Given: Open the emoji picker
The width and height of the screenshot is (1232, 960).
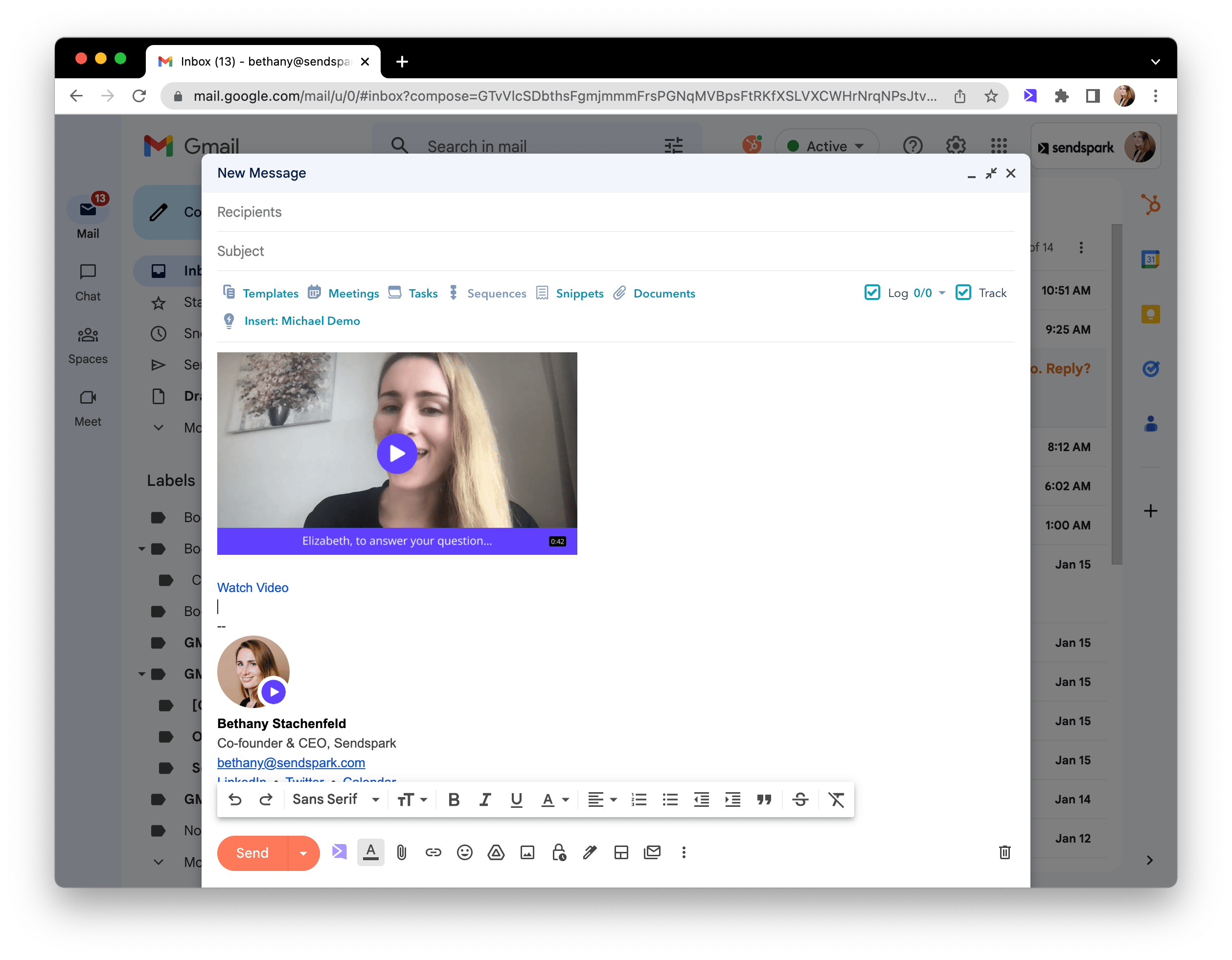Looking at the screenshot, I should click(x=464, y=852).
